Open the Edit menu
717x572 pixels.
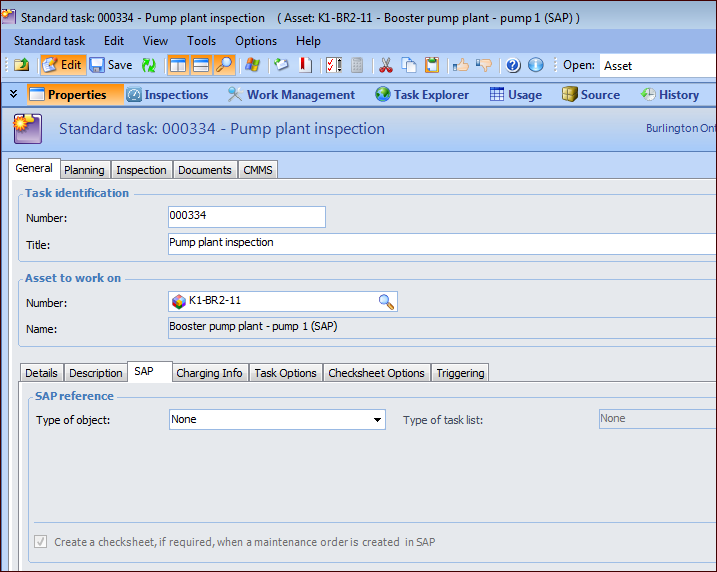(114, 41)
